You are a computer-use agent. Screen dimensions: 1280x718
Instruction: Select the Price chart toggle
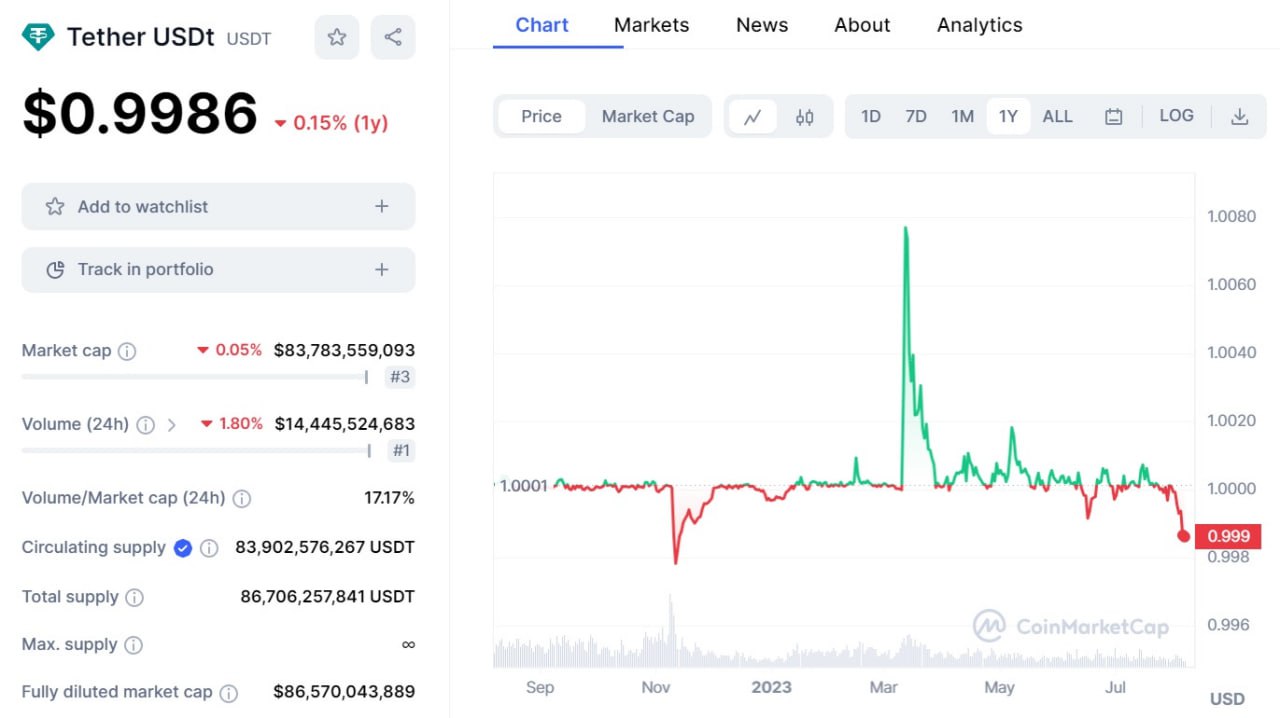tap(541, 116)
